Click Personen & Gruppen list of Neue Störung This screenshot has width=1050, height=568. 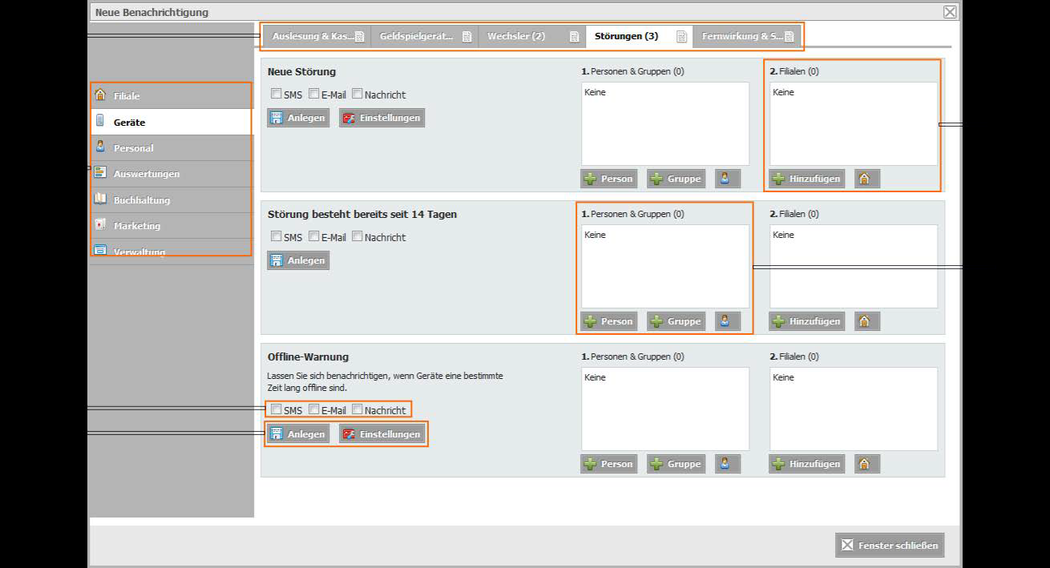665,124
